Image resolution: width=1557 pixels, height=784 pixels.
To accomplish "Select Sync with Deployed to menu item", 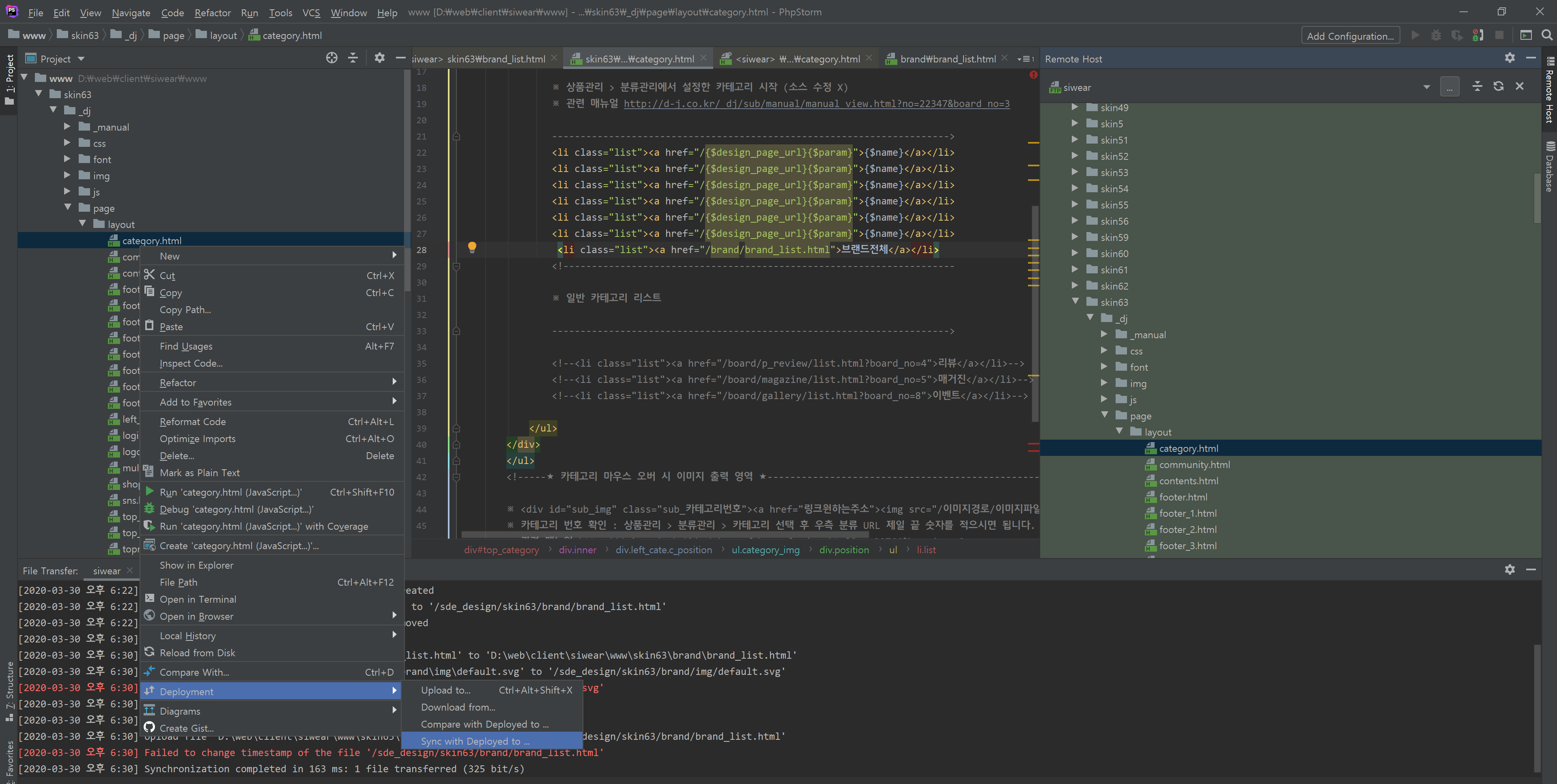I will [x=475, y=741].
